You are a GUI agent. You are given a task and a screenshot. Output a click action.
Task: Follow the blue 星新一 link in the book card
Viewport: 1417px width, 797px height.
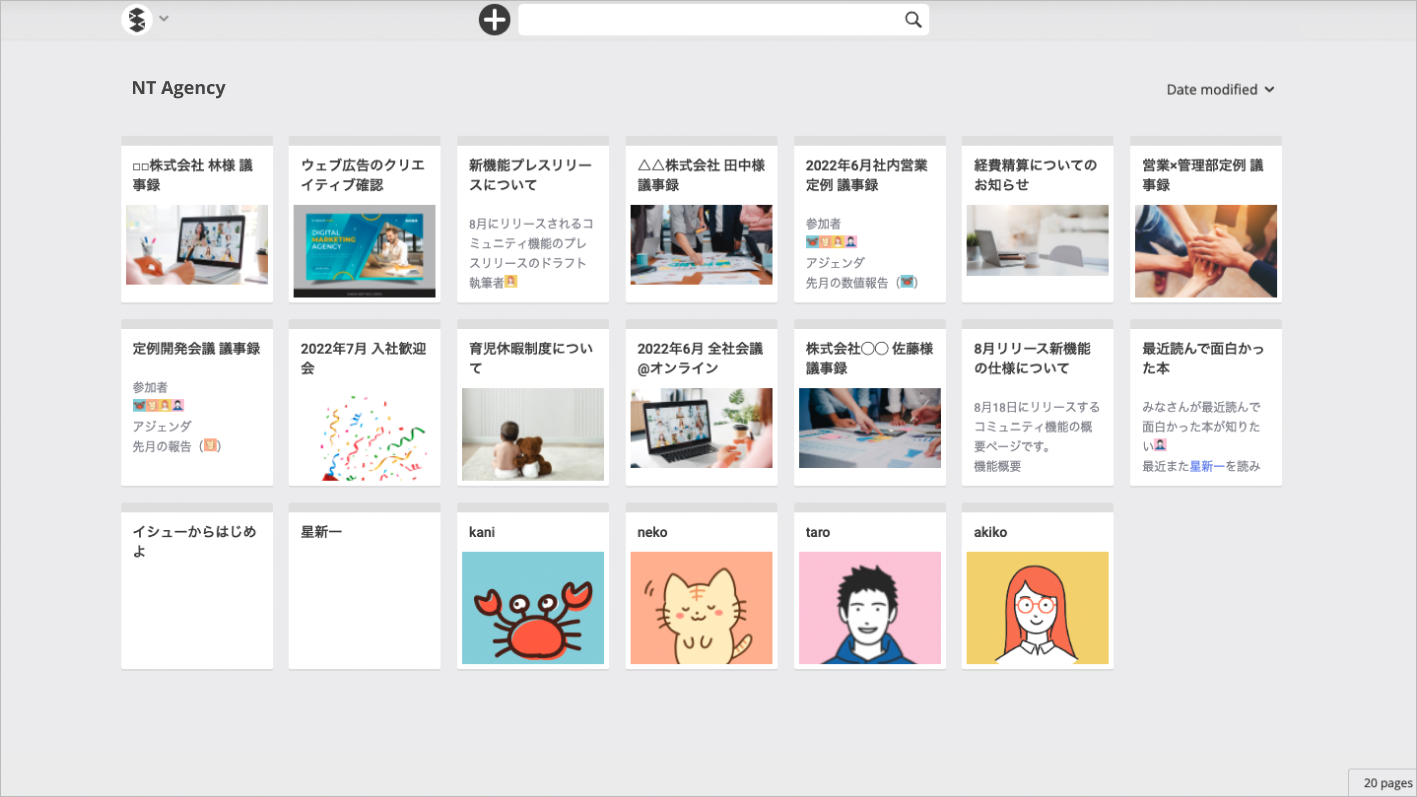tap(1207, 466)
